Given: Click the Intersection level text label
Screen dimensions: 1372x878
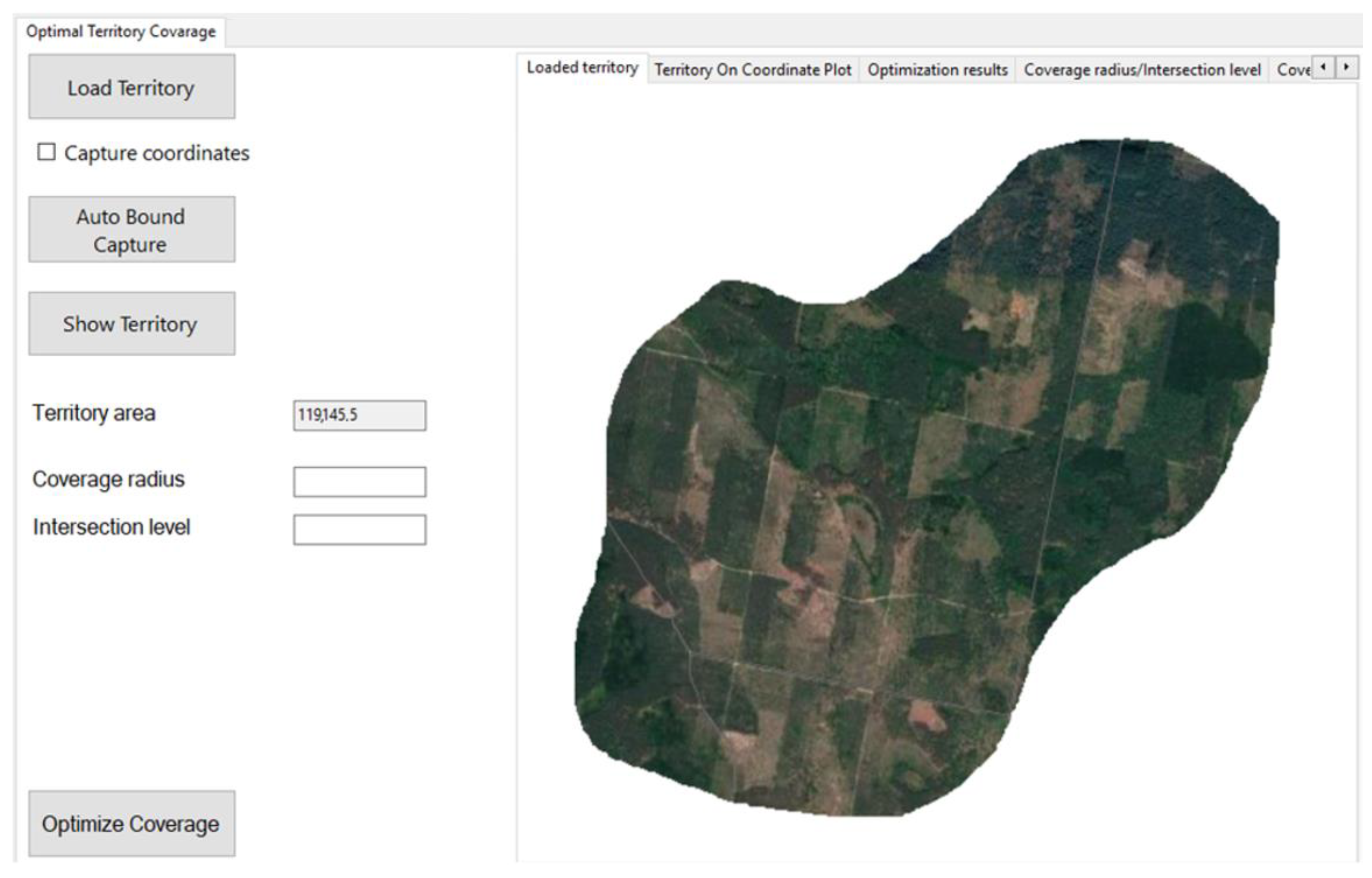Looking at the screenshot, I should click(111, 527).
